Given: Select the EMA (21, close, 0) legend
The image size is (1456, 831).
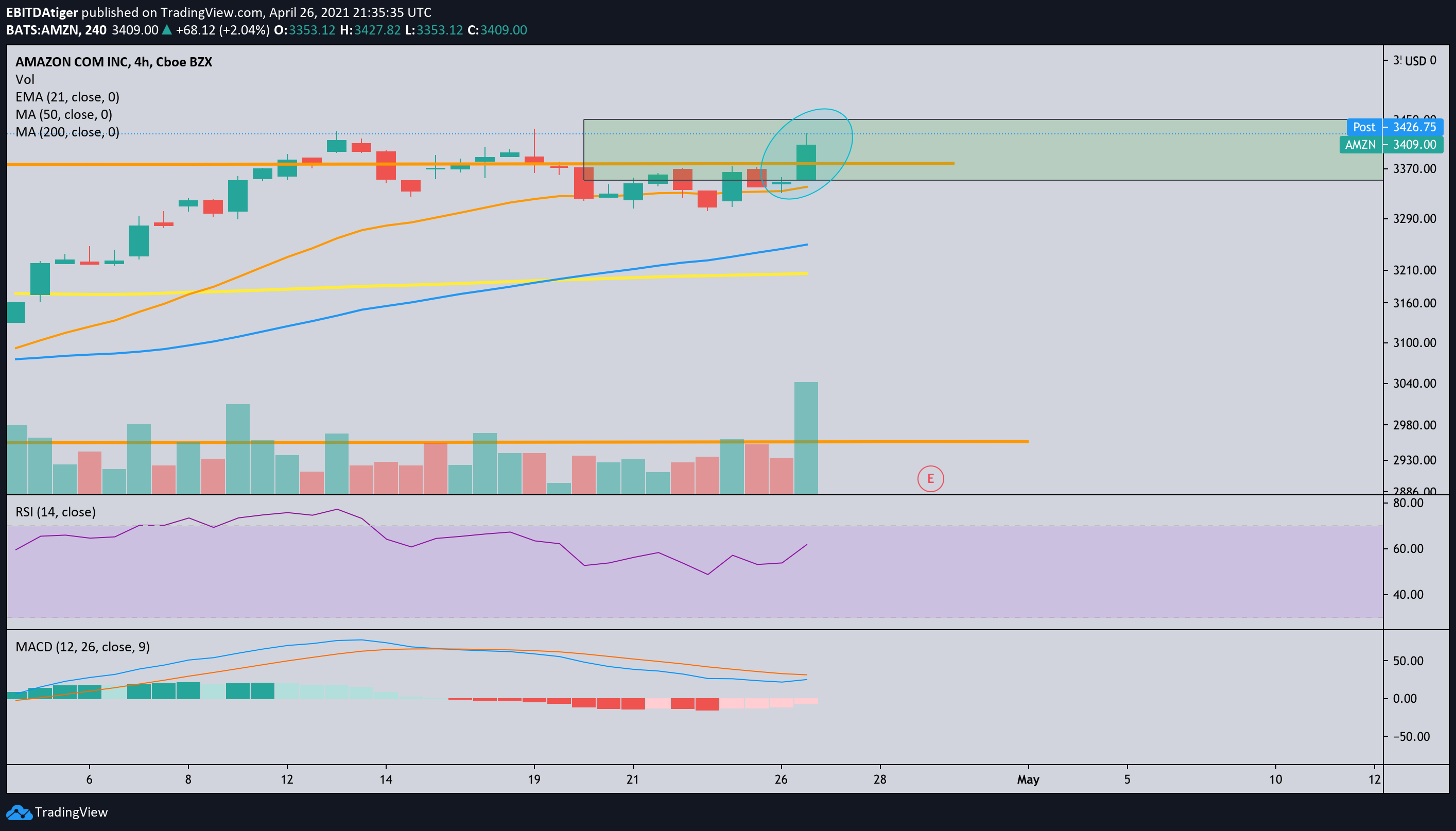Looking at the screenshot, I should [67, 97].
